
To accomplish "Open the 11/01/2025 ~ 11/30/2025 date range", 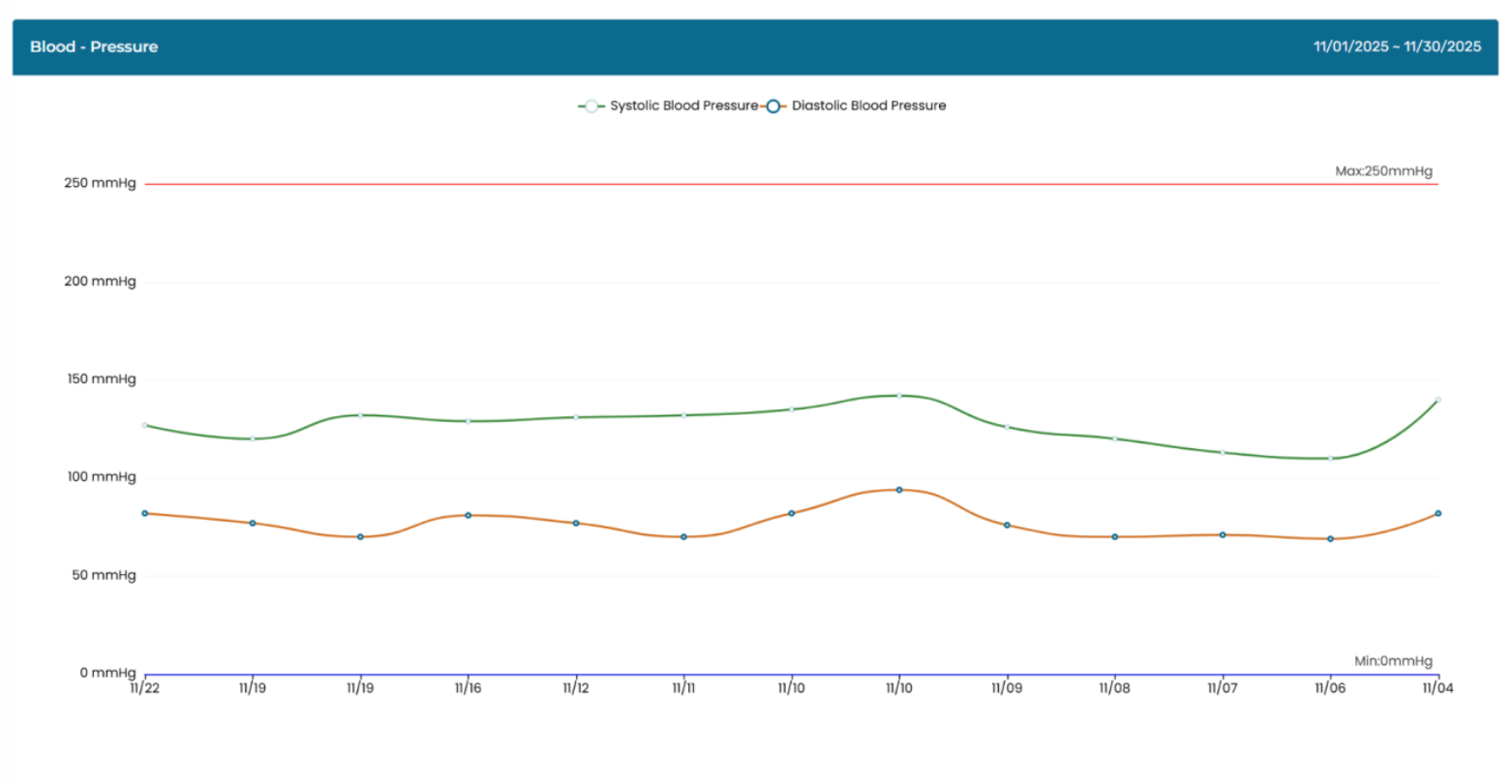I will [x=1397, y=46].
